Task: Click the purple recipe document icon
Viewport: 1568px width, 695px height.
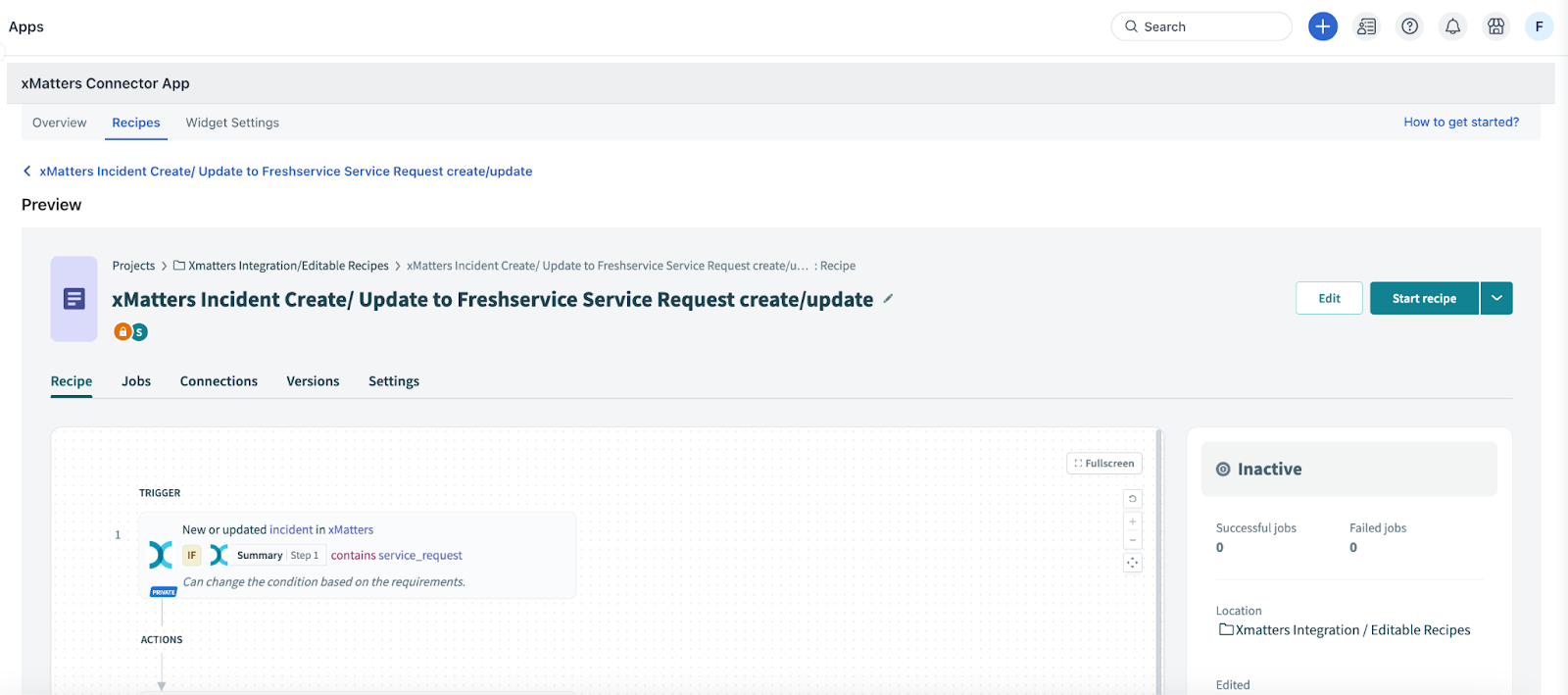Action: (x=73, y=299)
